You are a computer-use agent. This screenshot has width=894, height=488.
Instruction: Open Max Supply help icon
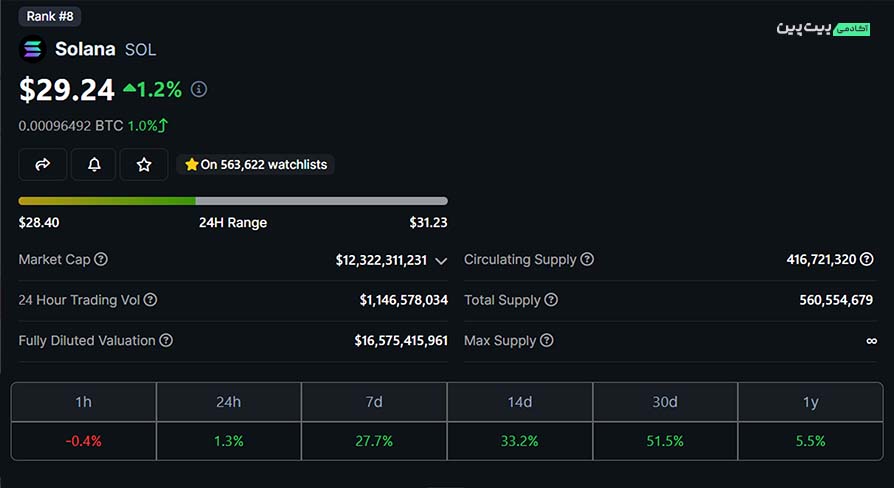pyautogui.click(x=546, y=340)
